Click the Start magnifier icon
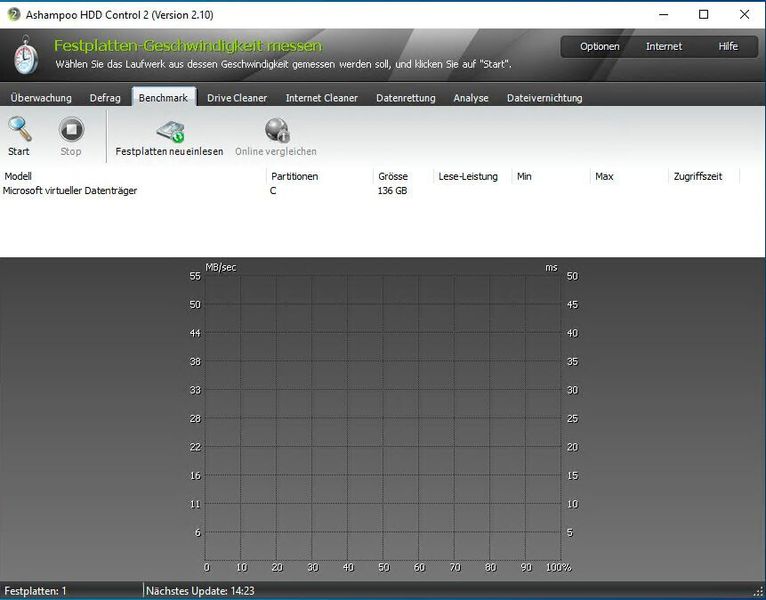The width and height of the screenshot is (766, 600). pos(20,129)
